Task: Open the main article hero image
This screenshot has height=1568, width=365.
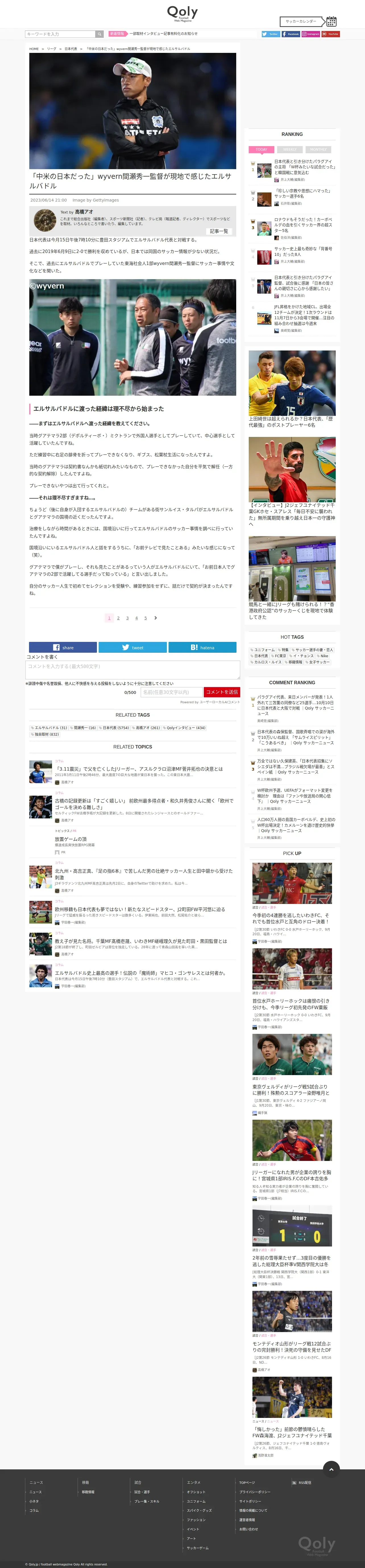Action: tap(133, 111)
